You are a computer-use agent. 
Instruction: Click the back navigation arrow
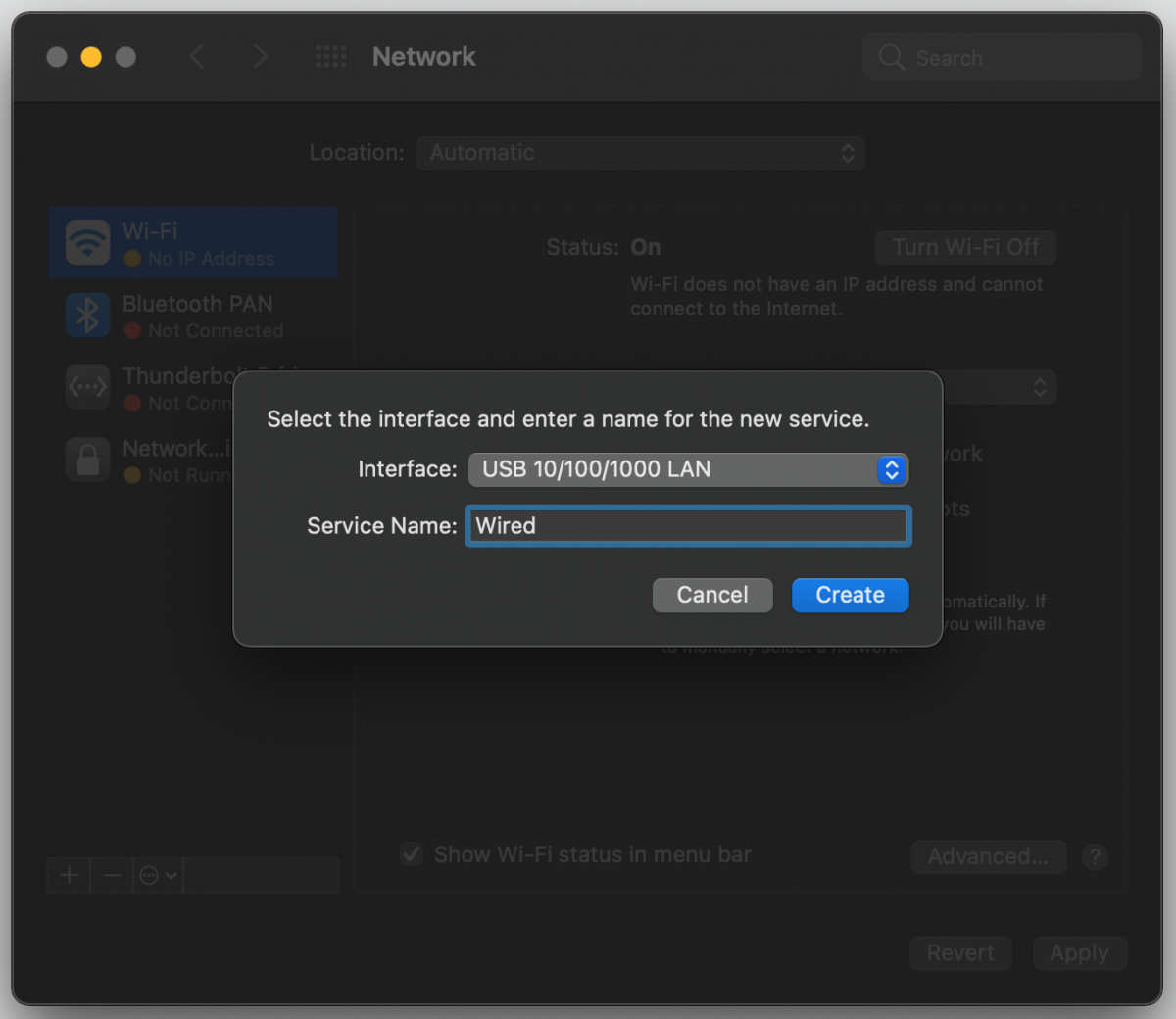196,56
